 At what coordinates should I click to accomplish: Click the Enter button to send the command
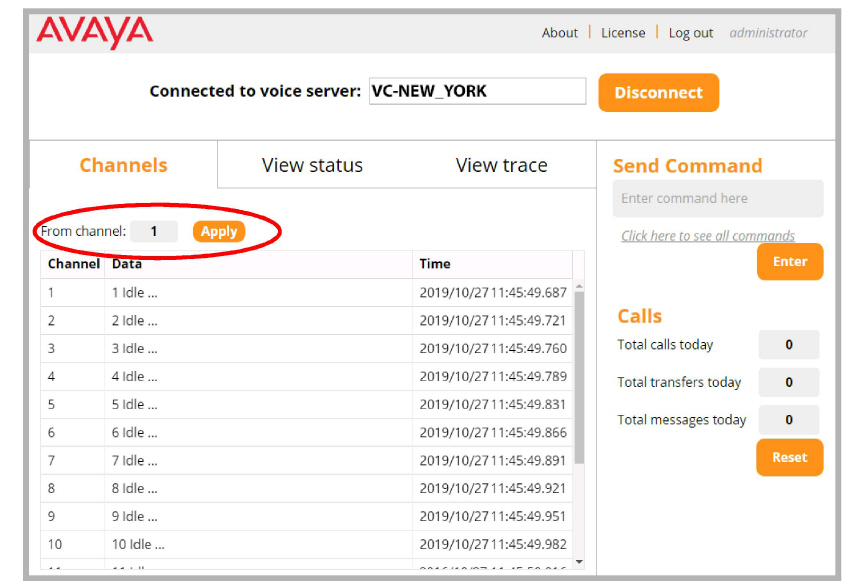[790, 262]
